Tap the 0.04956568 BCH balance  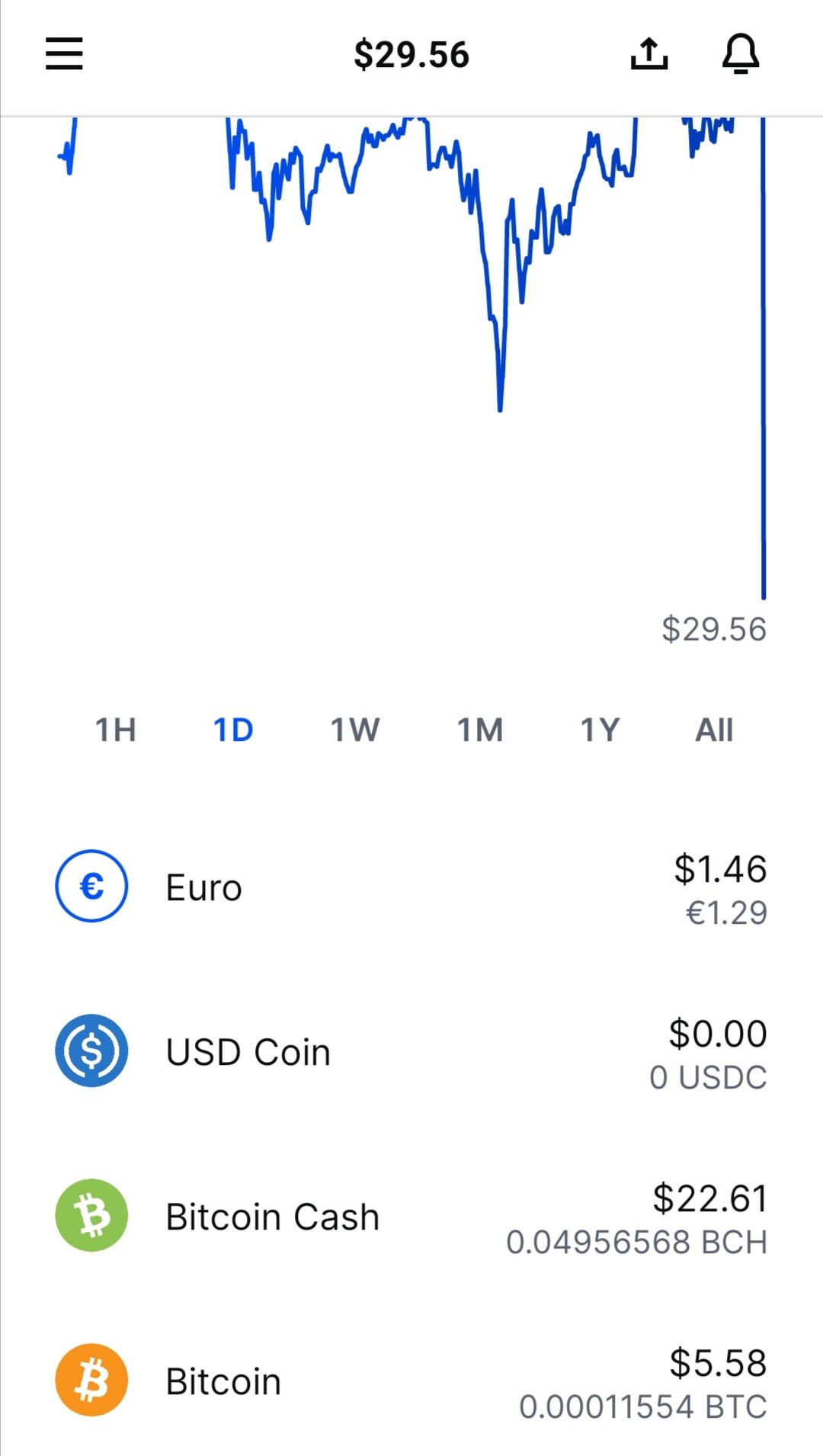[x=636, y=1243]
